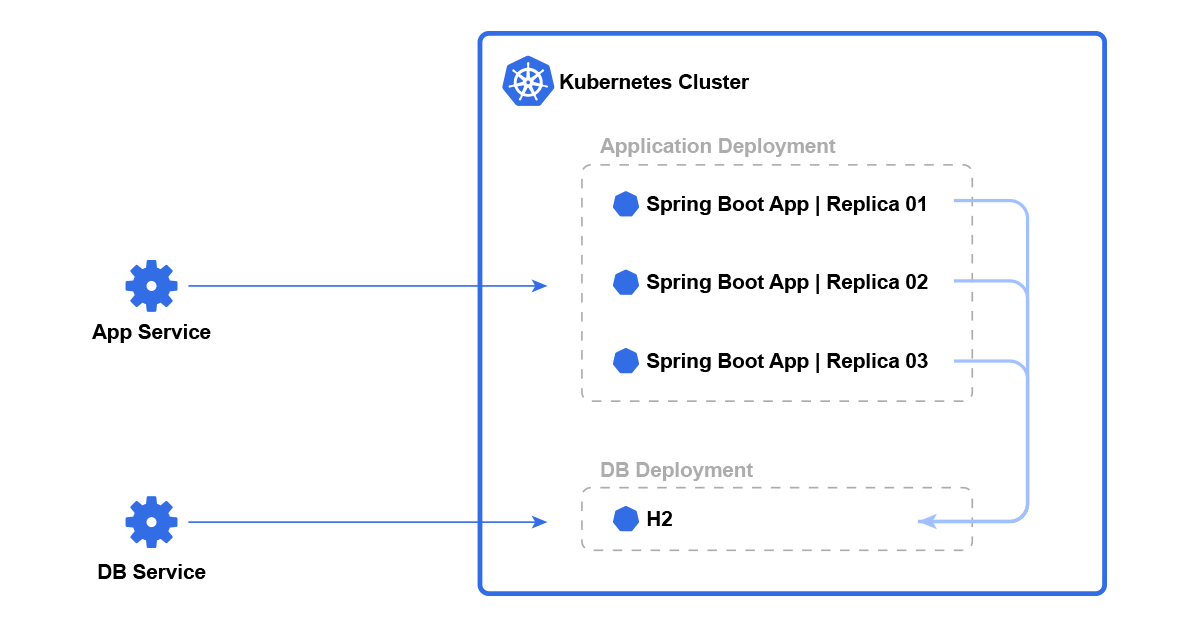Viewport: 1200px width, 628px height.
Task: Click the Spring Boot App Replica 02 label
Action: (786, 282)
